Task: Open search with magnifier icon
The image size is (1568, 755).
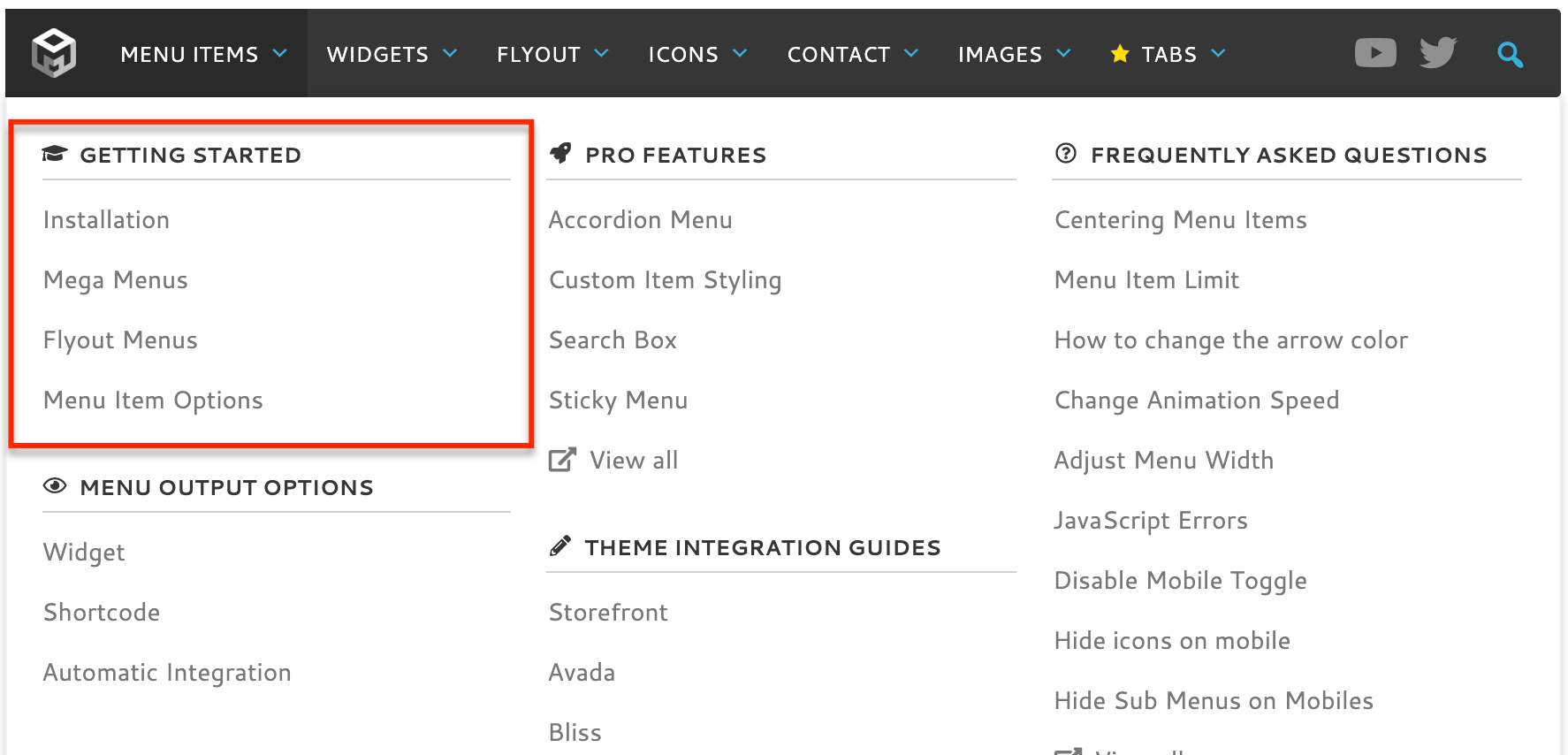Action: [1510, 55]
